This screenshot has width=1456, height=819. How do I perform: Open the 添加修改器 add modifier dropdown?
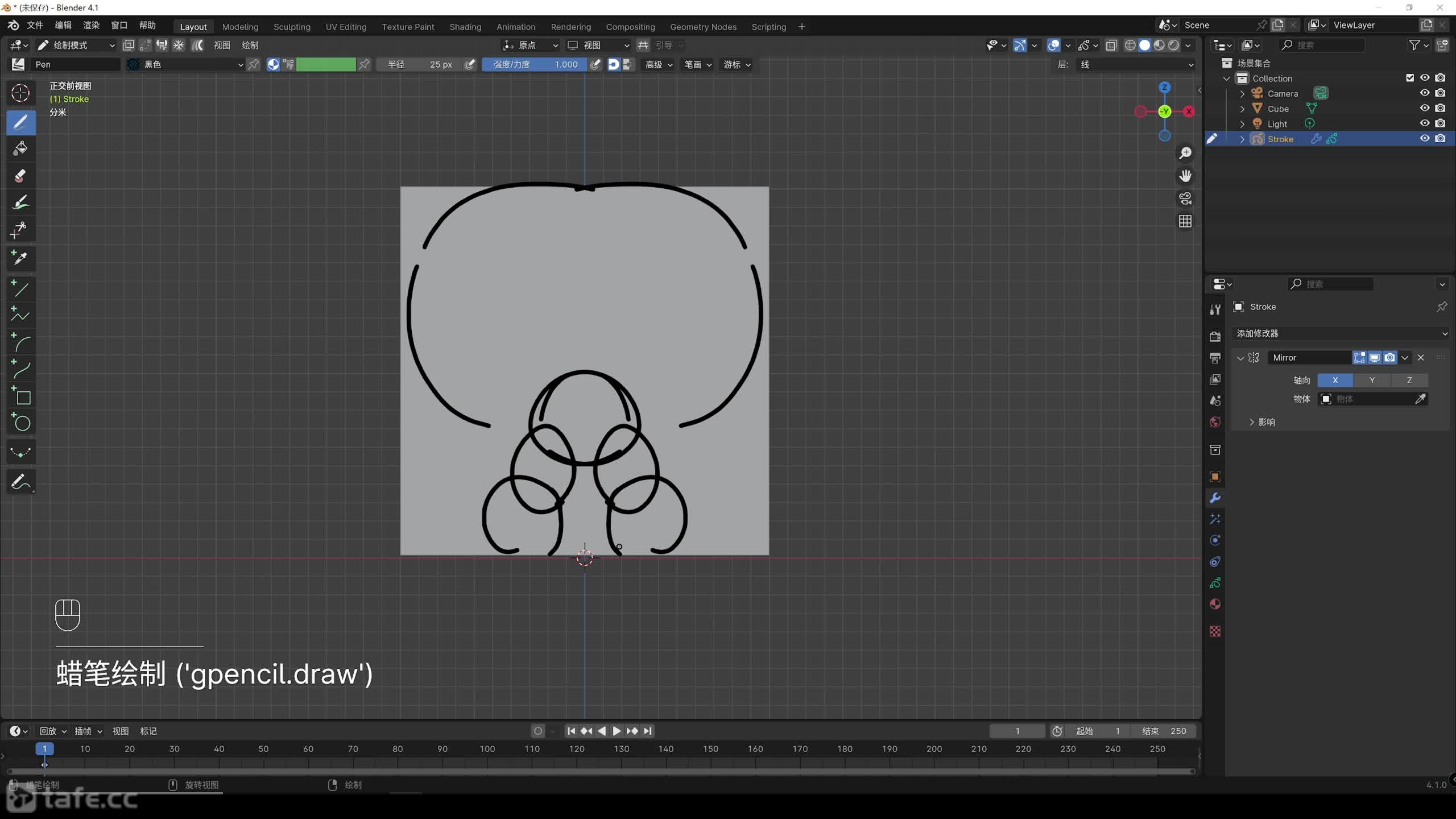coord(1341,333)
